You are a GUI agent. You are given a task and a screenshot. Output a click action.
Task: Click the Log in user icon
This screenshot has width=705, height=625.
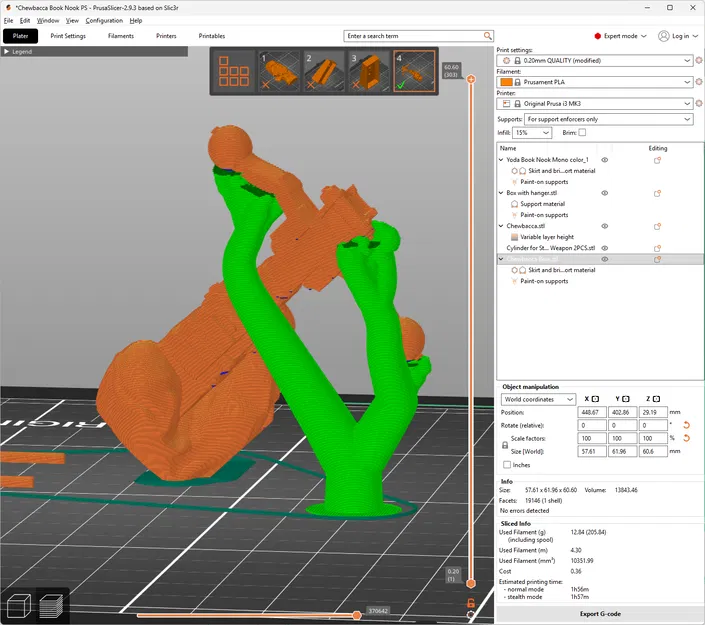(664, 36)
